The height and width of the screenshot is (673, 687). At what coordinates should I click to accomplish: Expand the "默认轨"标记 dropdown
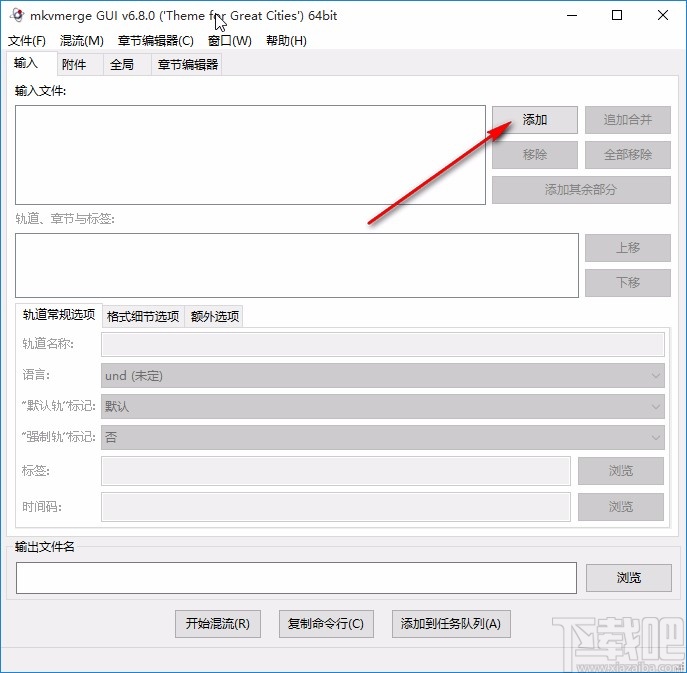point(382,406)
